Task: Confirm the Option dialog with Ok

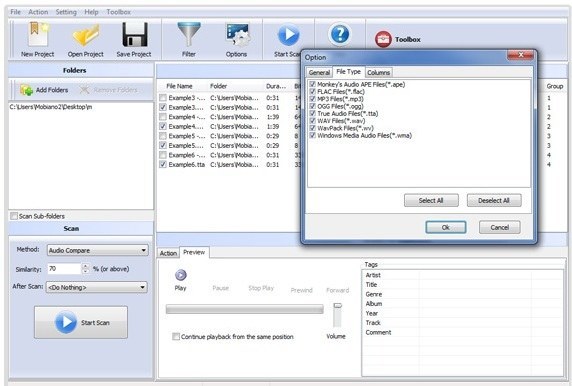Action: click(x=446, y=227)
